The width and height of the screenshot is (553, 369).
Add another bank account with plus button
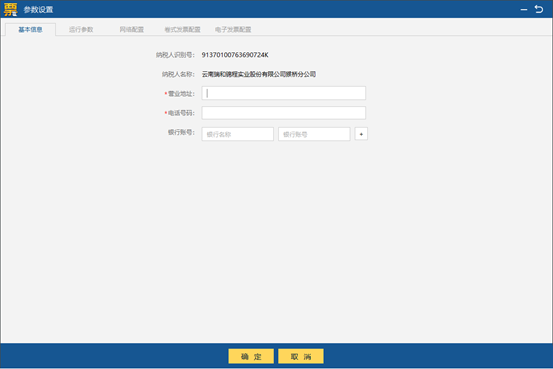[x=361, y=134]
